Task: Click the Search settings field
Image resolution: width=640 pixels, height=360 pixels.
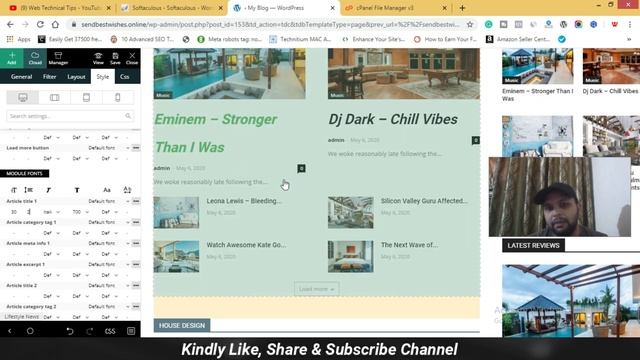Action: pos(70,116)
